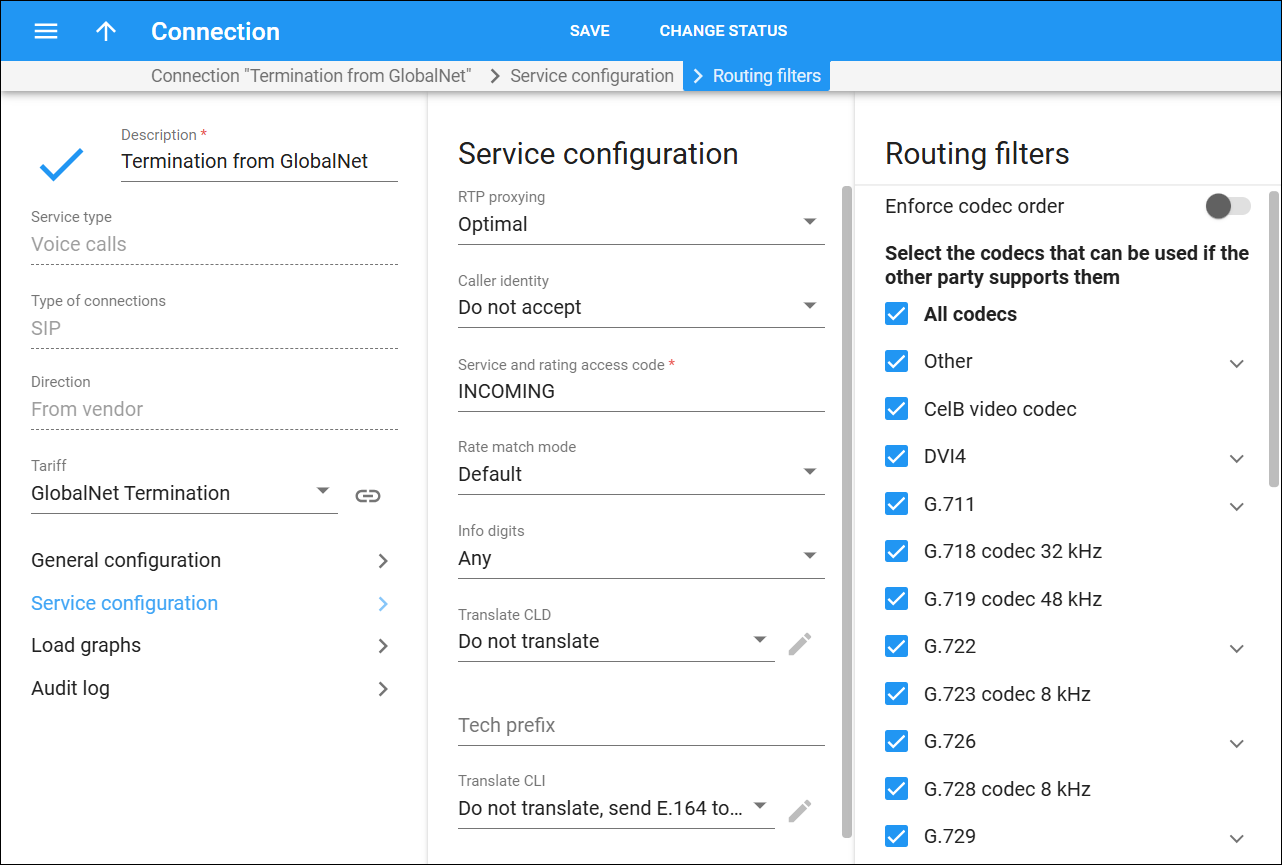Screen dimensions: 1282x865
Task: Open Translate CLI dropdown
Action: pyautogui.click(x=616, y=808)
